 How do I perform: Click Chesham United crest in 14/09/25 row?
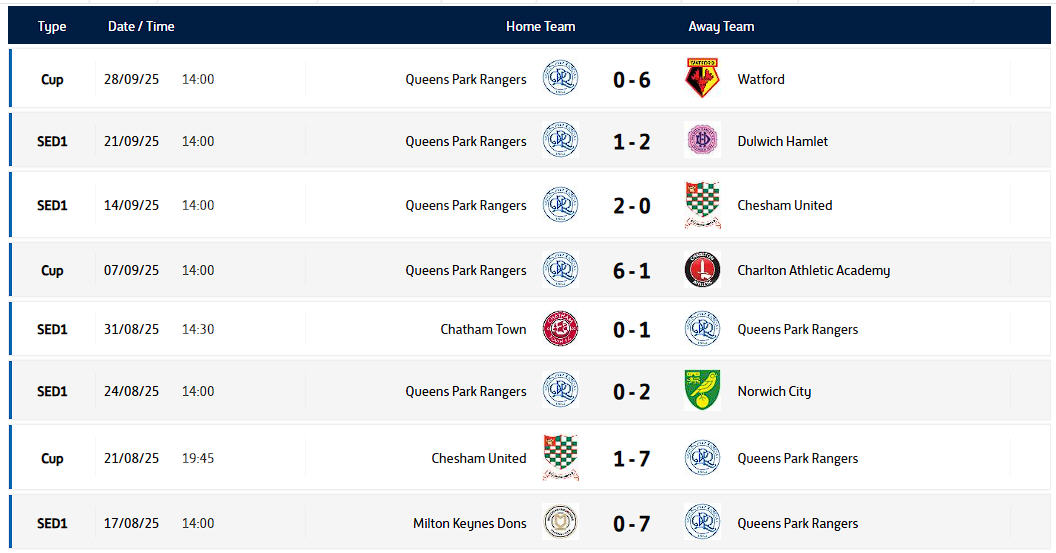(x=702, y=205)
